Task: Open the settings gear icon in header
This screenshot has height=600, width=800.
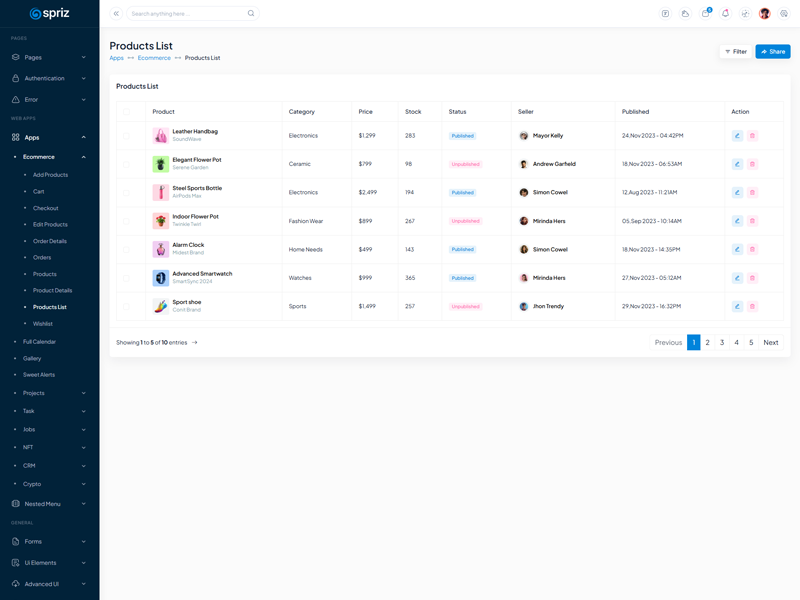Action: pyautogui.click(x=784, y=14)
